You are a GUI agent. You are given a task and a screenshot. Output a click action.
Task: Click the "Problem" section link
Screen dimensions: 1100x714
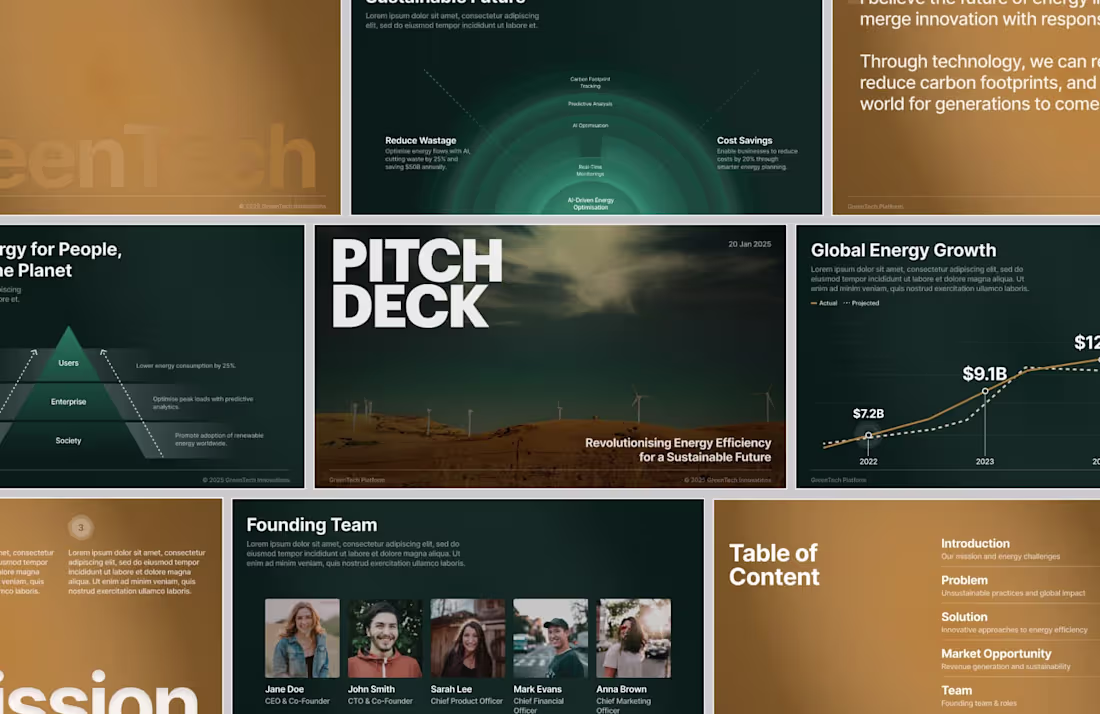pos(964,580)
